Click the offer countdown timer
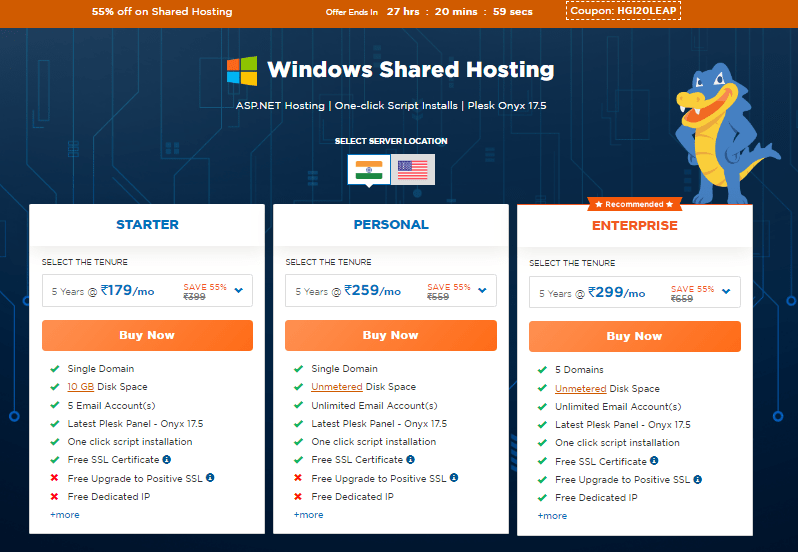 tap(460, 12)
